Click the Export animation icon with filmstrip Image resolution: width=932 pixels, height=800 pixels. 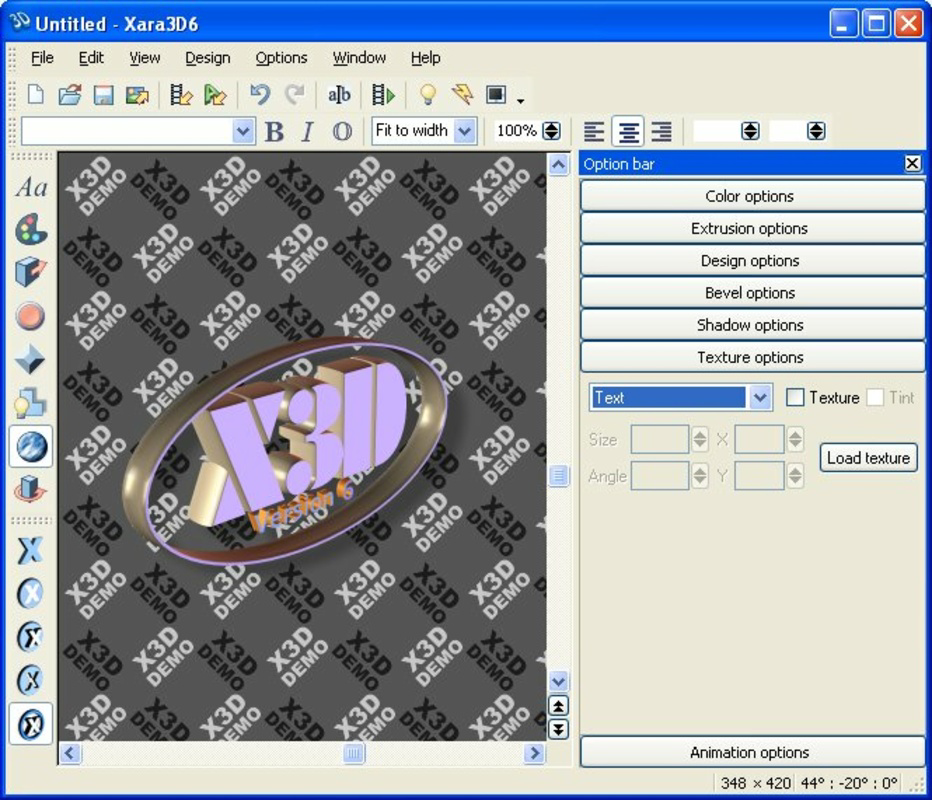[181, 95]
